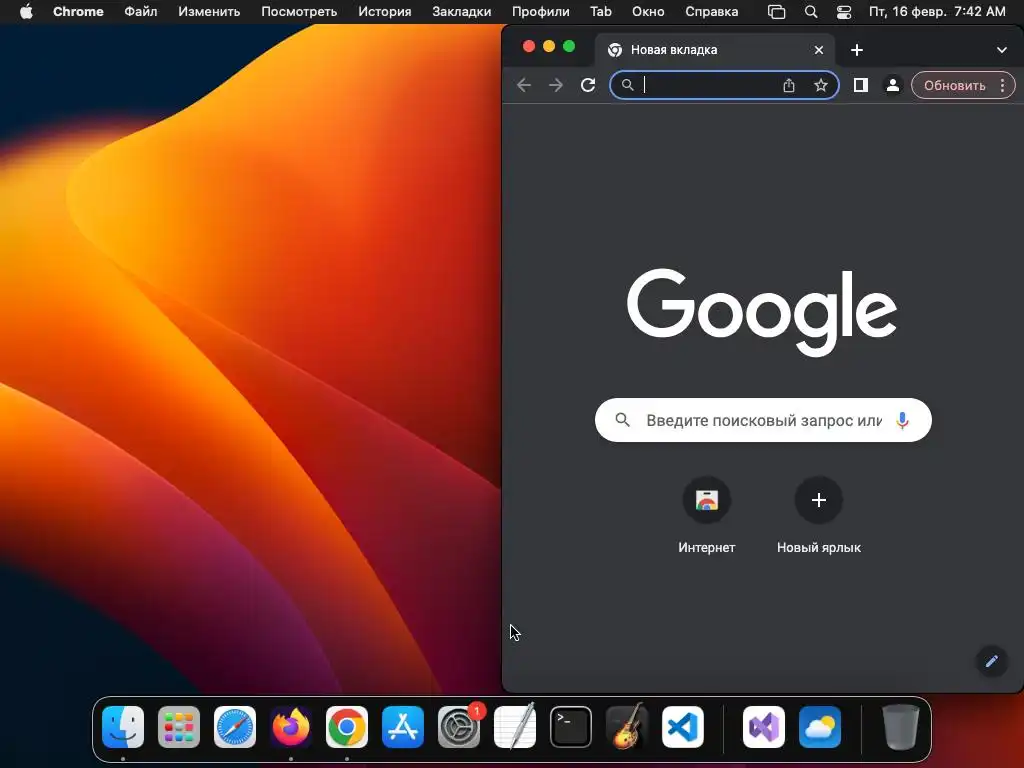Bookmark this page with the star icon

821,86
